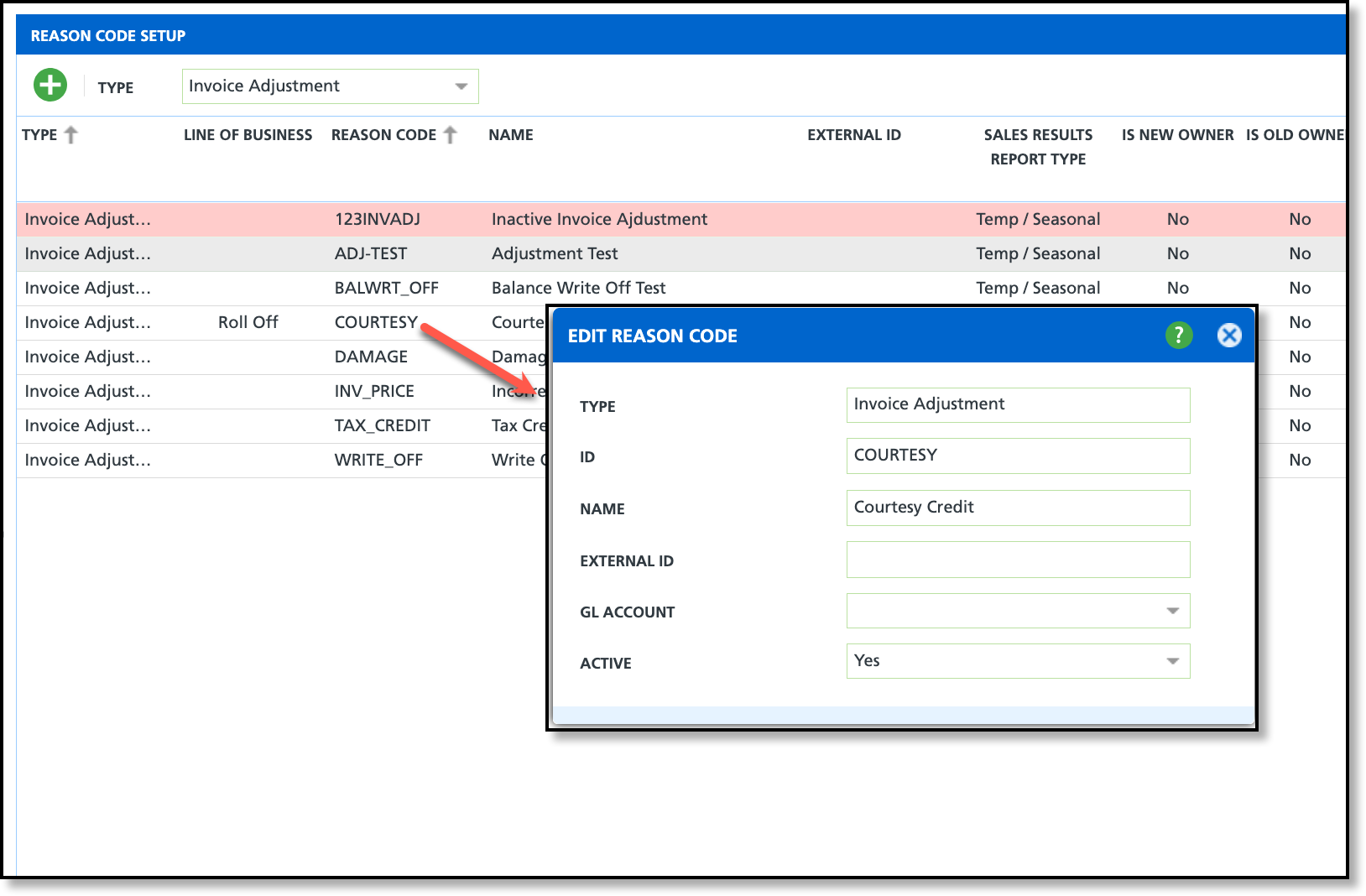Click Is Old Owner No in TAX_CREDIT row
1366x896 pixels.
1300,425
